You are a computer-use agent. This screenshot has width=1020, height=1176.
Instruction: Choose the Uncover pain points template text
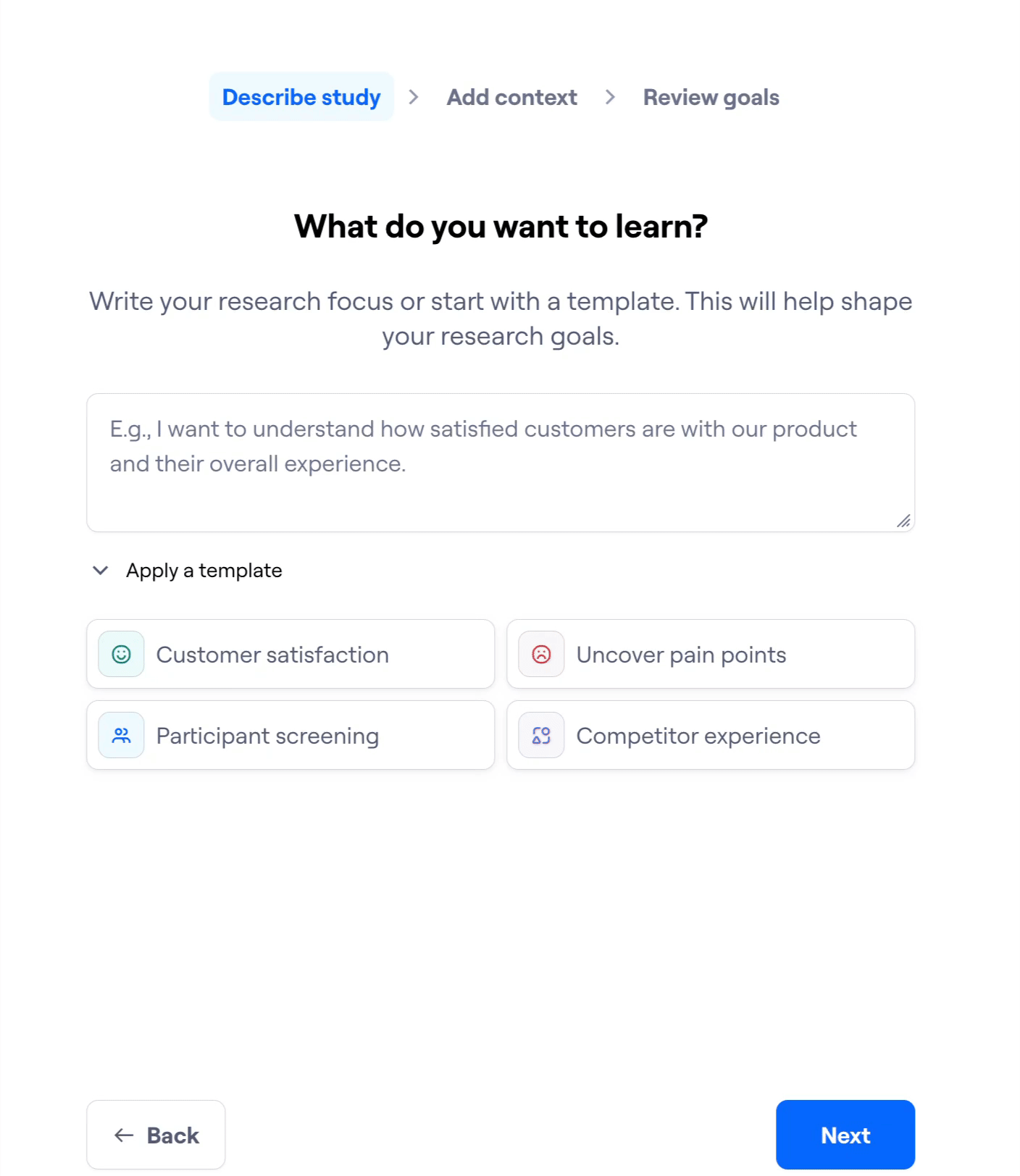[x=681, y=655]
